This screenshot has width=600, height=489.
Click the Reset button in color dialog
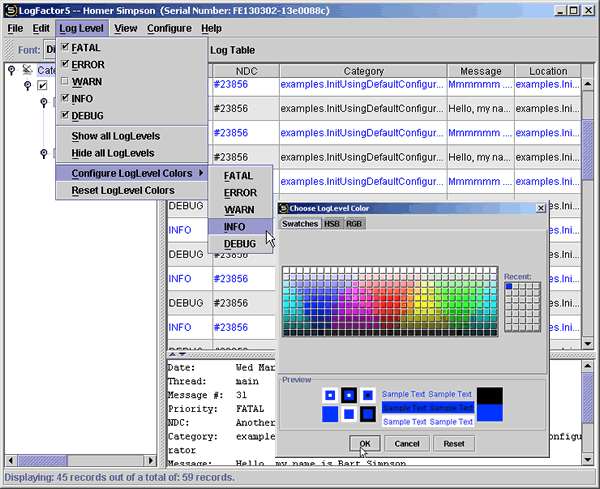(453, 443)
